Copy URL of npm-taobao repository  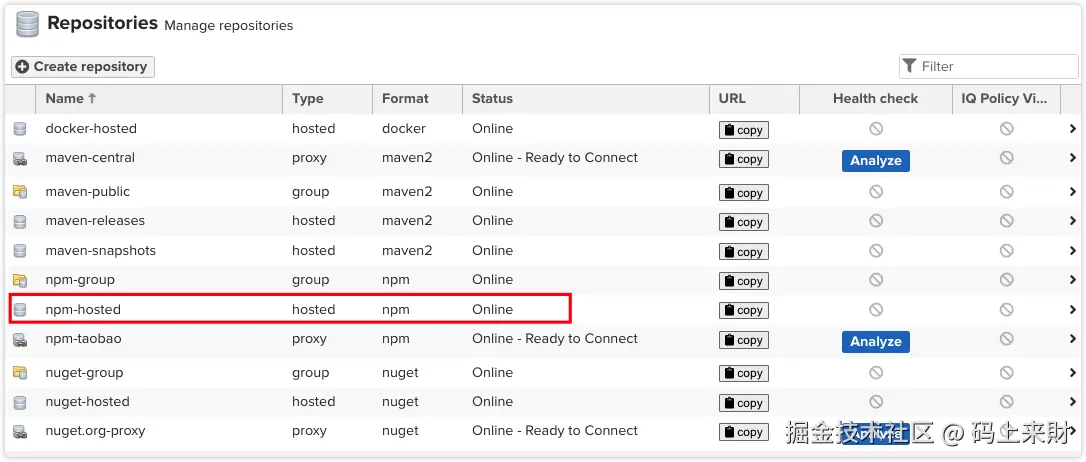pyautogui.click(x=744, y=340)
